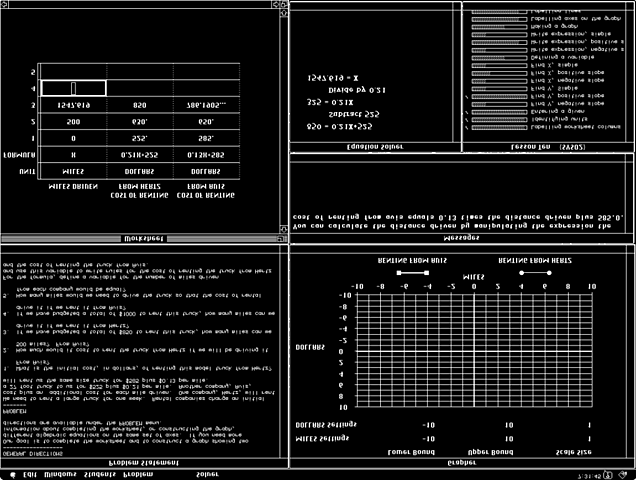Select the MILES unit cell
636x480 pixels.
click(73, 172)
